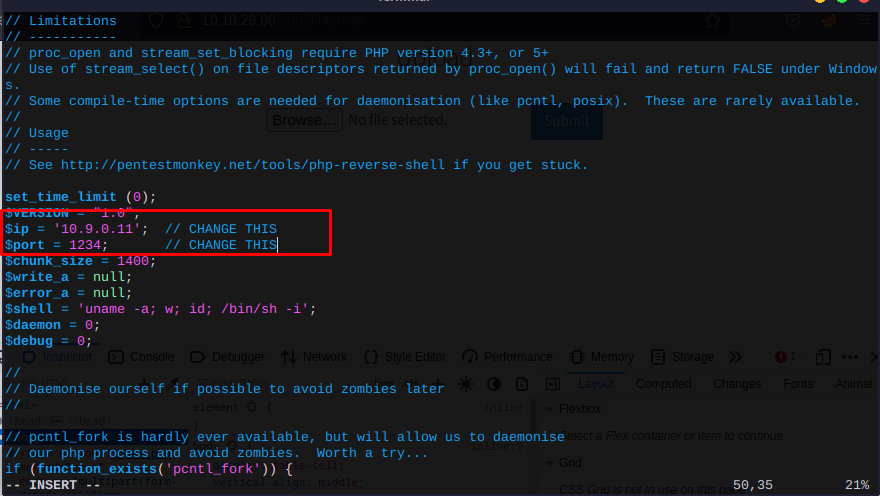This screenshot has height=496, width=880.
Task: Open devtools three-dot options menu
Action: [x=850, y=357]
